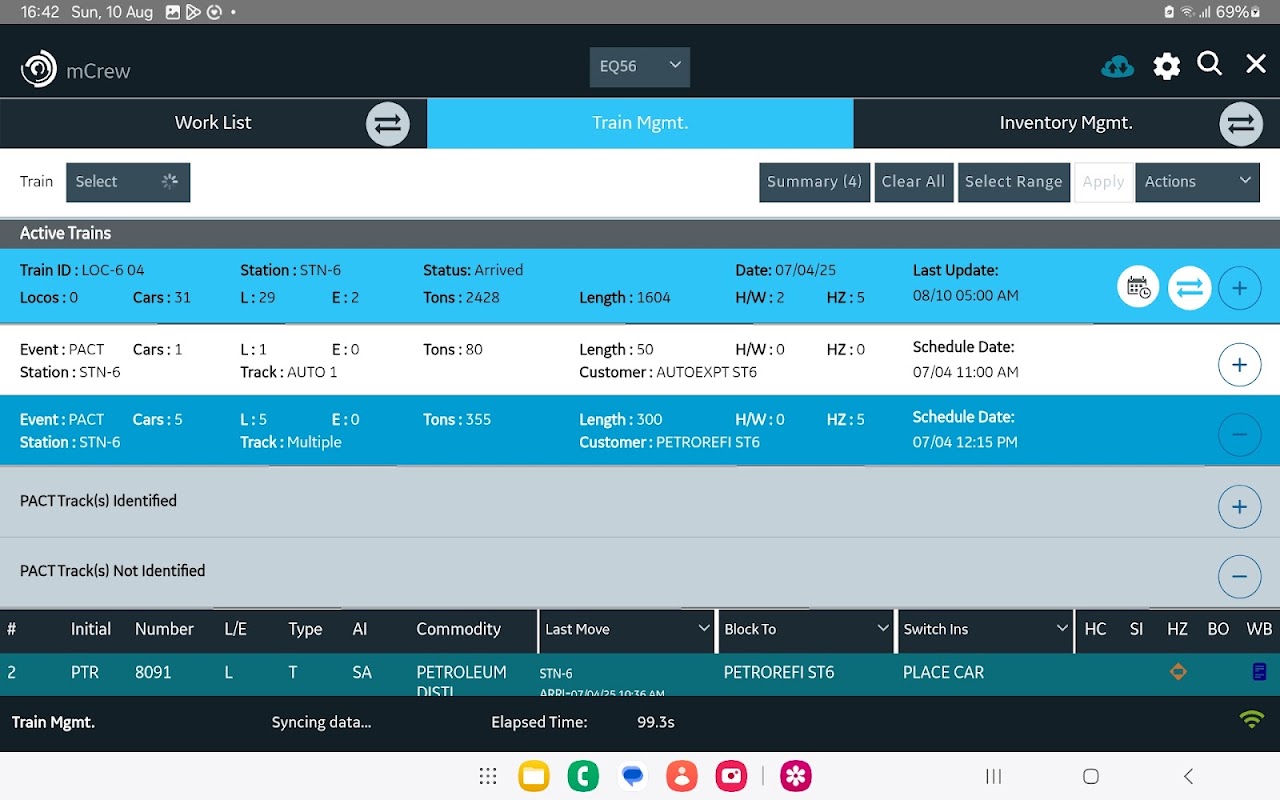
Task: Click the orange hazmat diamond icon for PTR 8091
Action: [1178, 672]
